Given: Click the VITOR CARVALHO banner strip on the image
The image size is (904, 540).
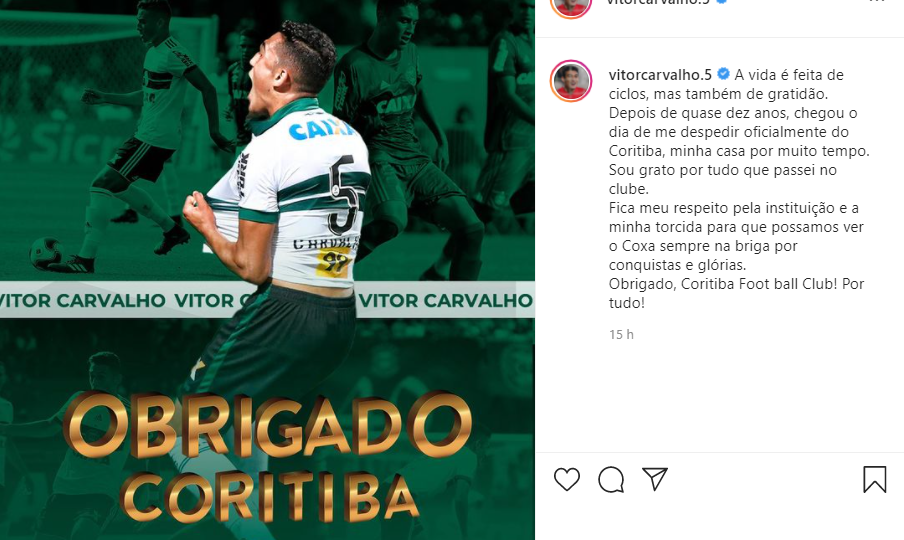Looking at the screenshot, I should [x=268, y=300].
